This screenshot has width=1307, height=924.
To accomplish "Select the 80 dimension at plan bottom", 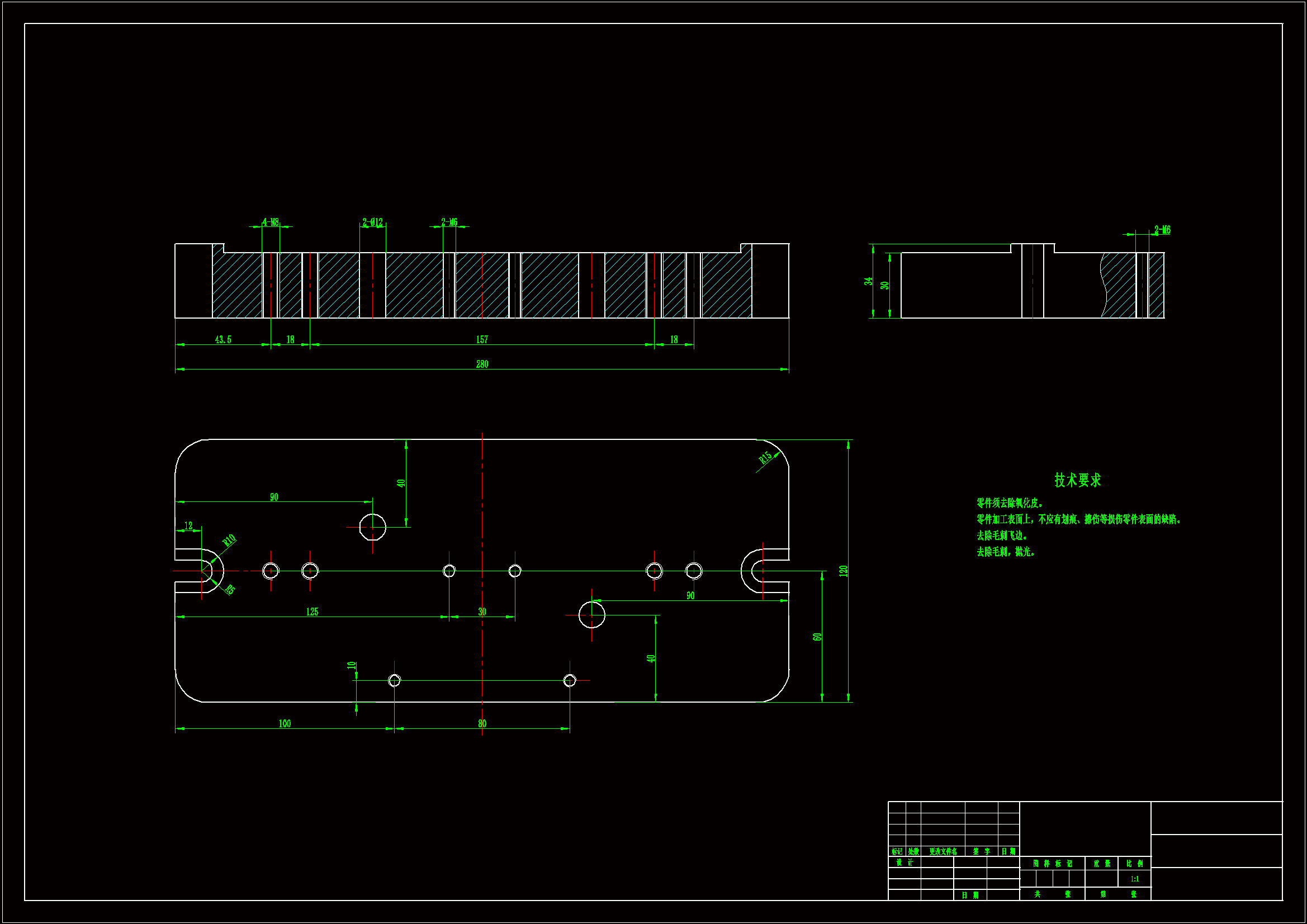I will 481,723.
